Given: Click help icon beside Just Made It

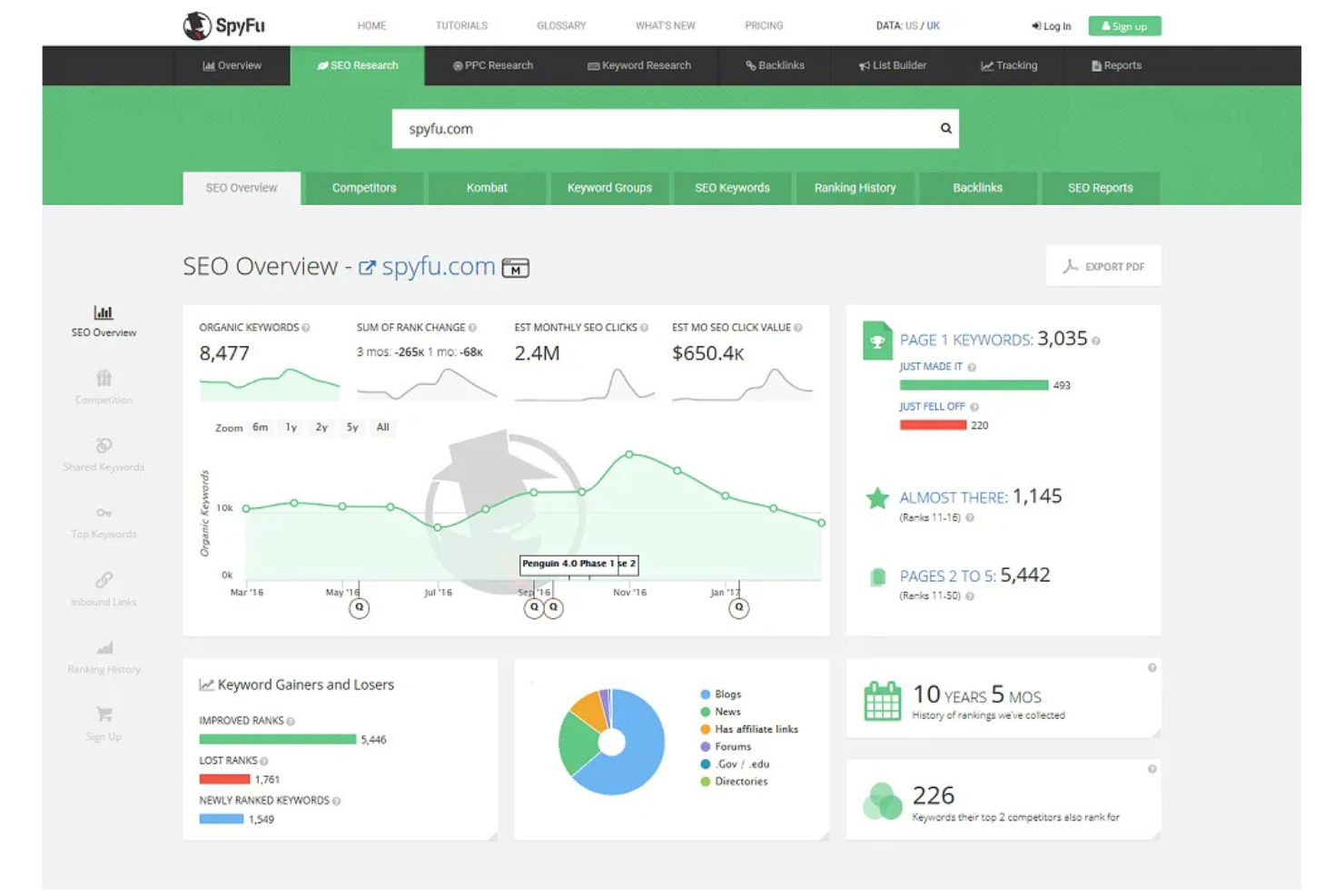Looking at the screenshot, I should click(972, 367).
